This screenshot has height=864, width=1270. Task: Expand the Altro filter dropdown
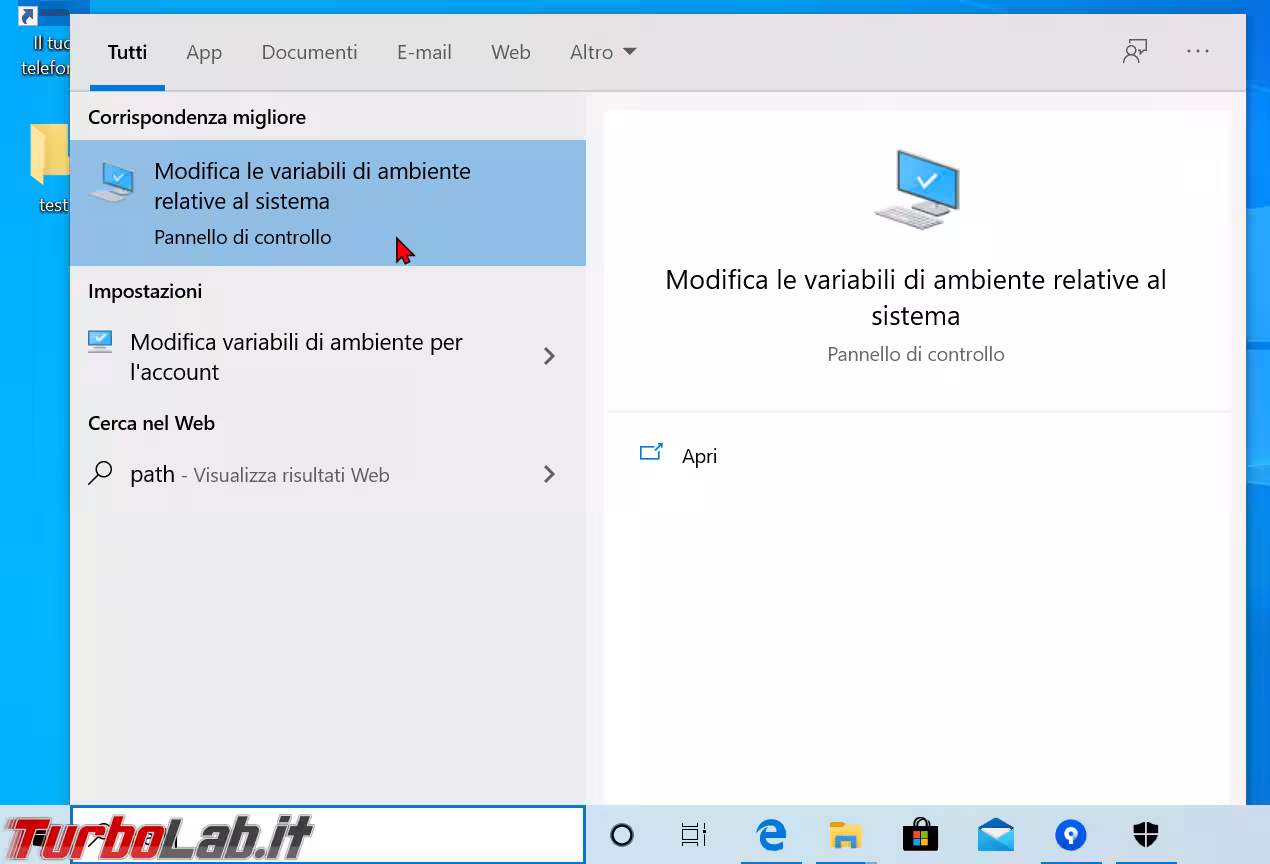603,52
